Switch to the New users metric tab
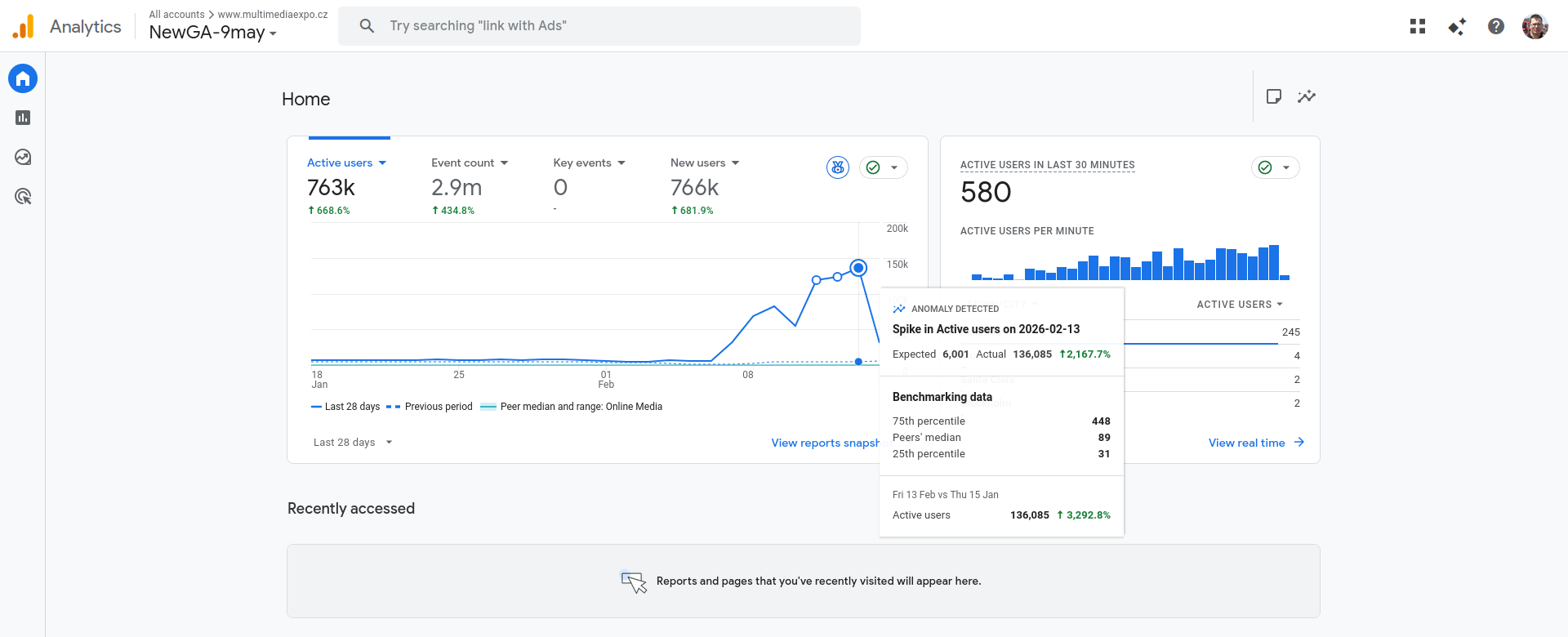1568x637 pixels. coord(697,163)
